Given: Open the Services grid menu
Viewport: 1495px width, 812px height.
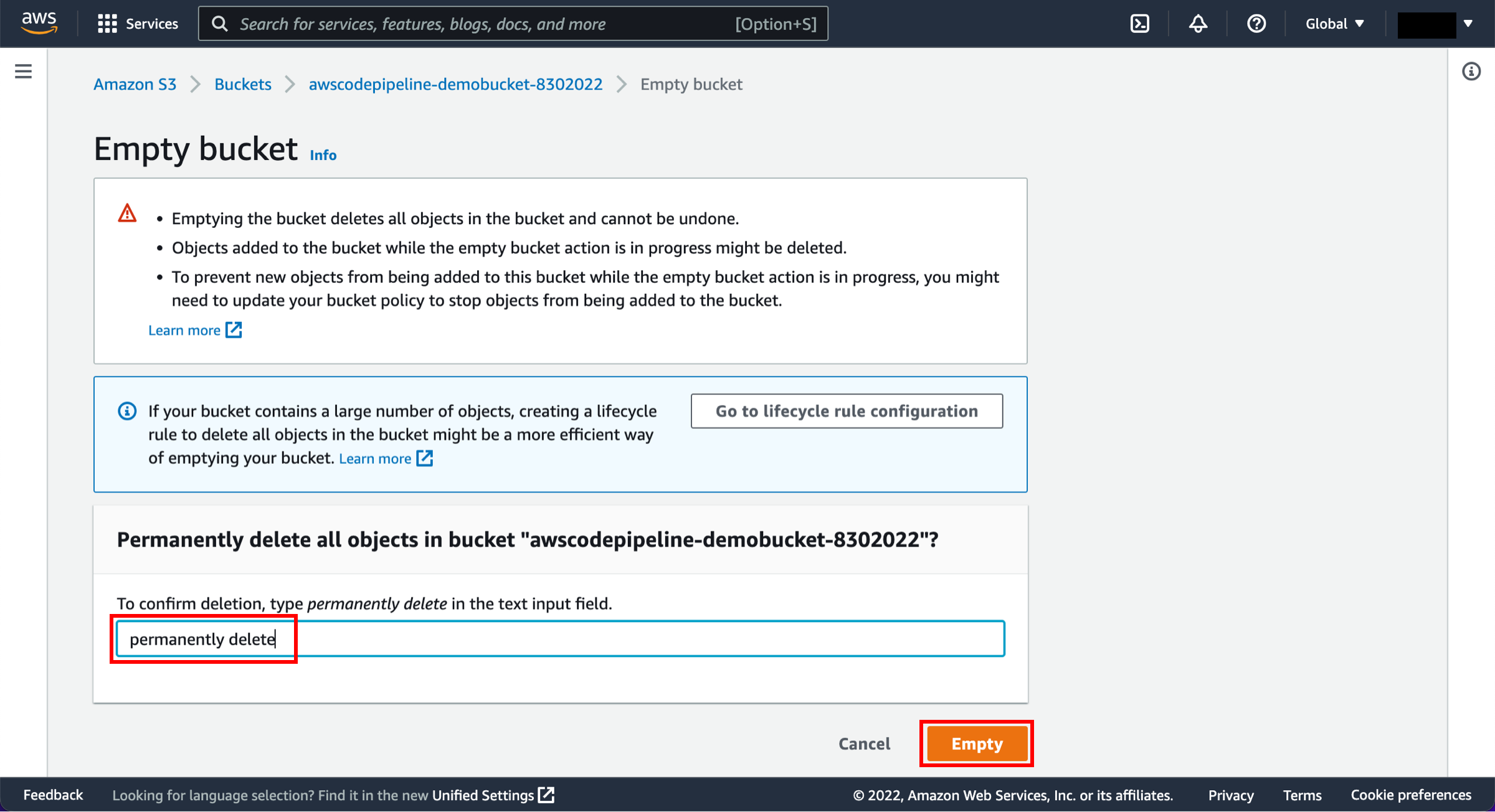Looking at the screenshot, I should click(138, 24).
